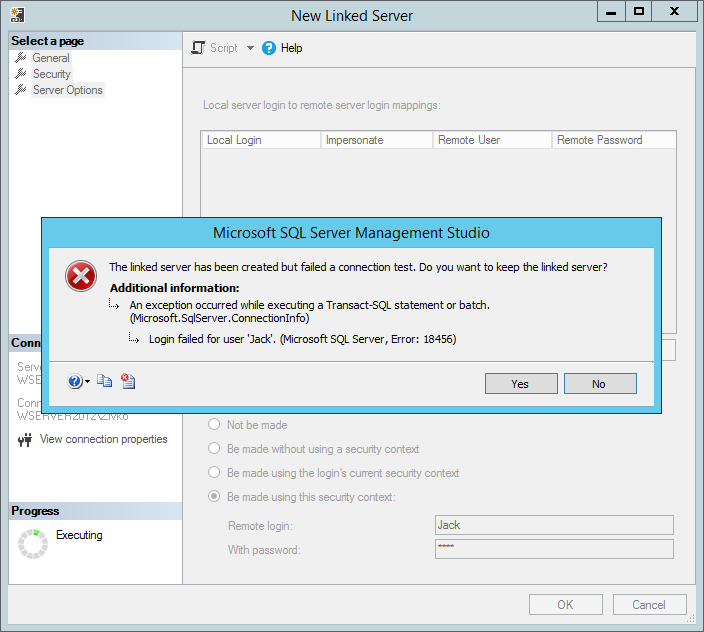Screen dimensions: 704x632
Task: Click the 'Login failed for user Jack' message
Action: point(303,339)
